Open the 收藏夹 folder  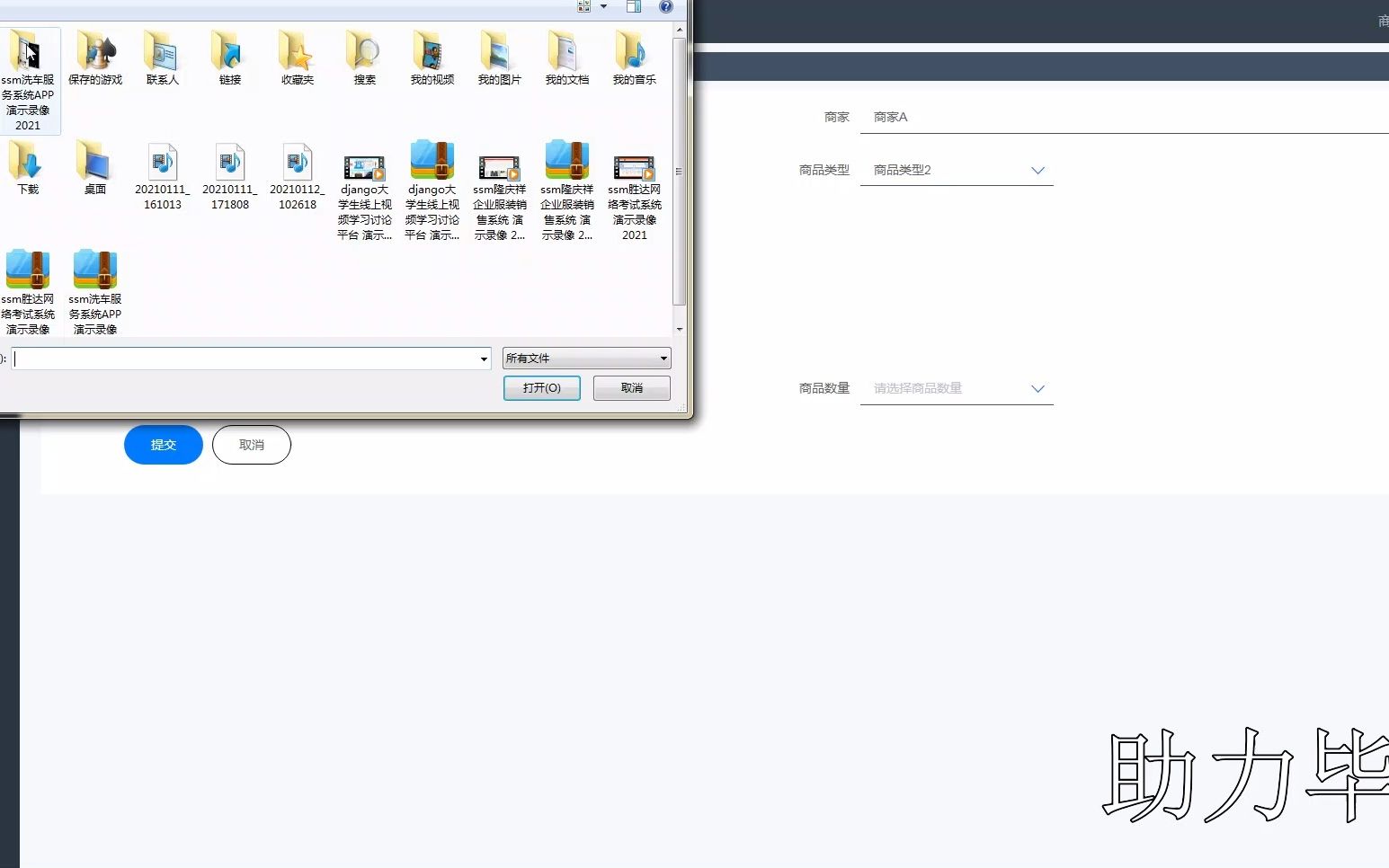(297, 54)
